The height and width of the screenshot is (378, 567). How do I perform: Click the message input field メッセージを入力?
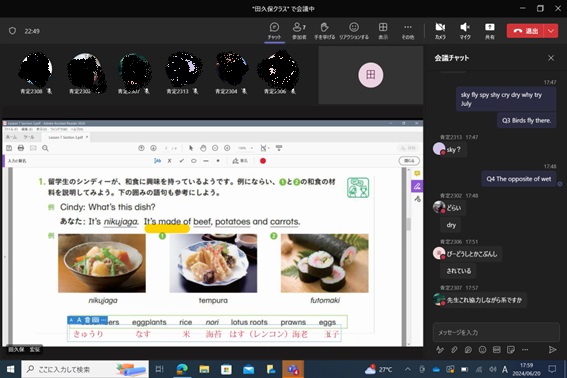(x=496, y=332)
